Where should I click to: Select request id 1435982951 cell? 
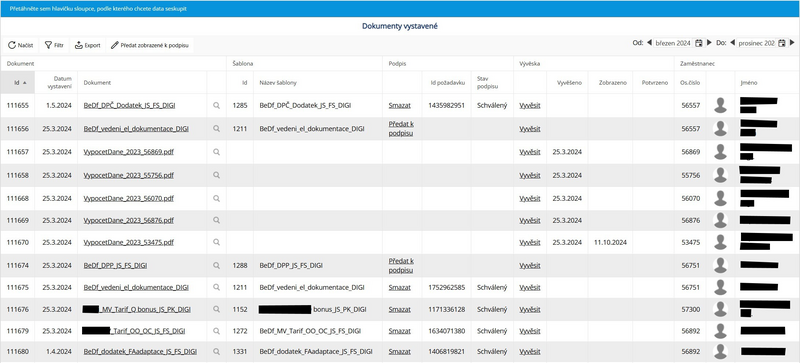coord(446,106)
